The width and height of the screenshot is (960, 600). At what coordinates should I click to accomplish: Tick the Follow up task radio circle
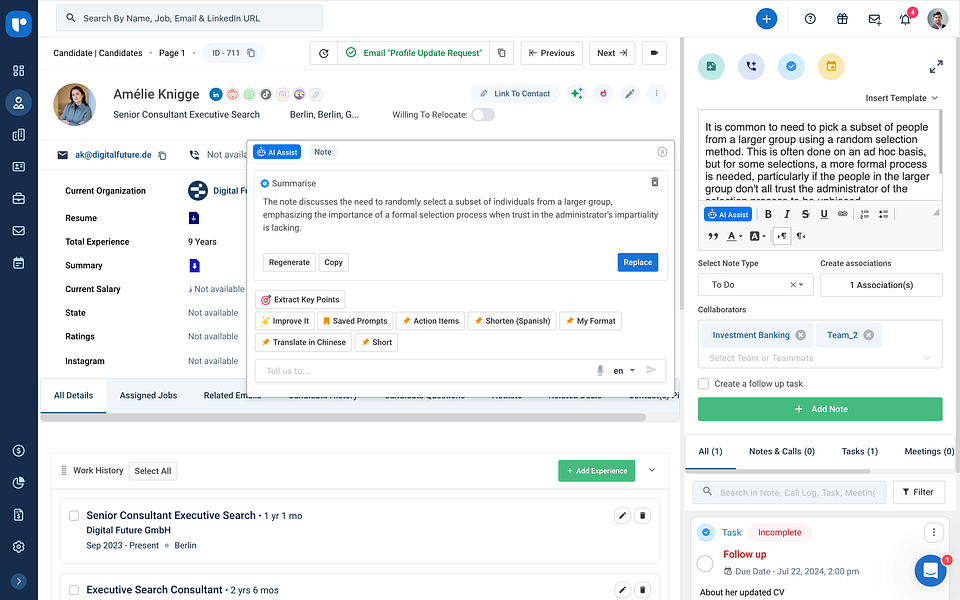tap(705, 564)
